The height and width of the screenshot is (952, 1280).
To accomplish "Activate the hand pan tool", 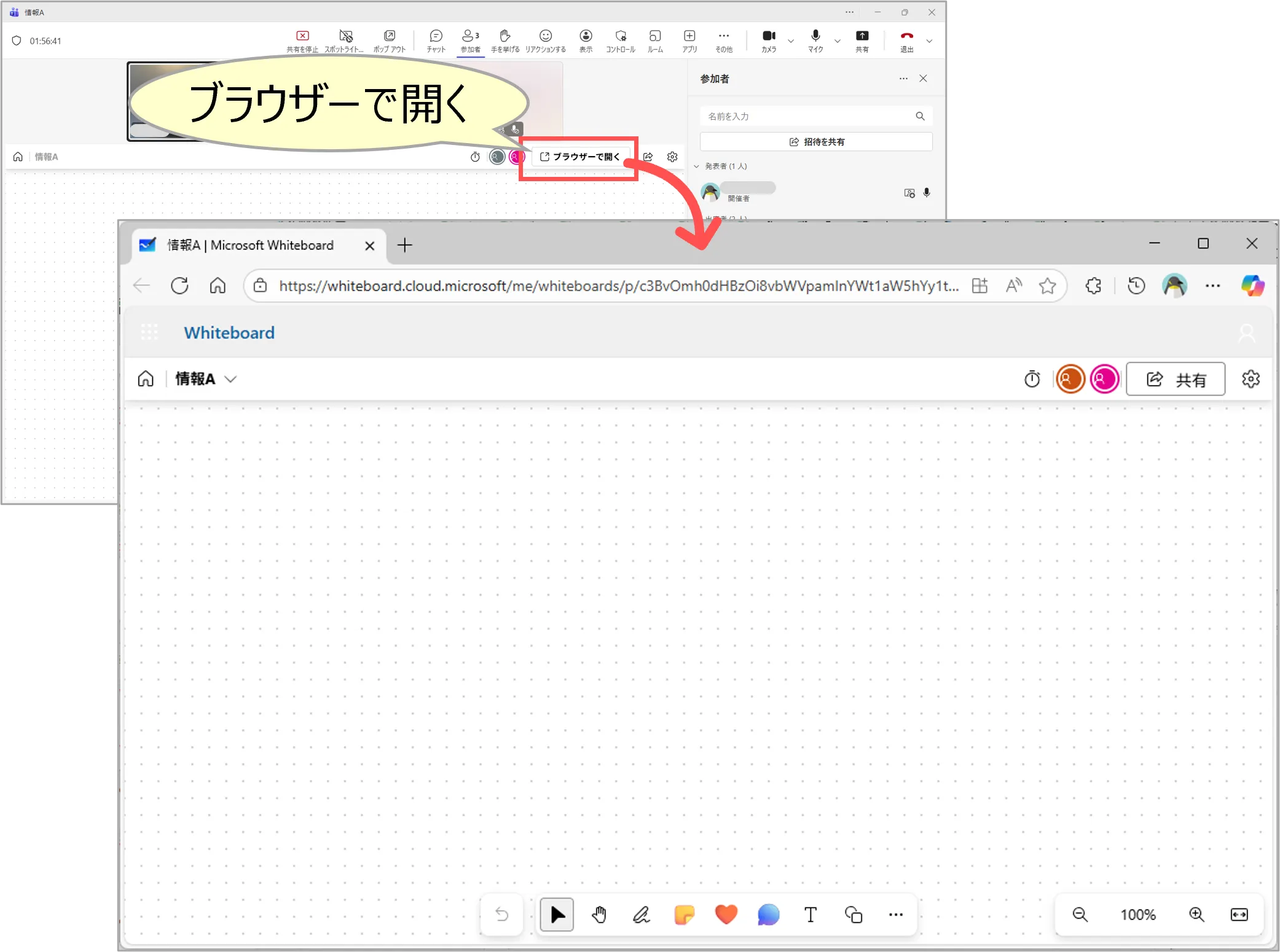I will click(599, 915).
